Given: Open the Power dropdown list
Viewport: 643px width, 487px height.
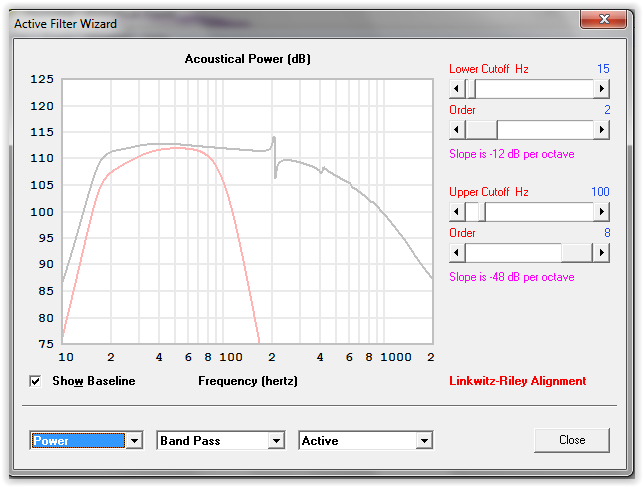Looking at the screenshot, I should click(135, 441).
